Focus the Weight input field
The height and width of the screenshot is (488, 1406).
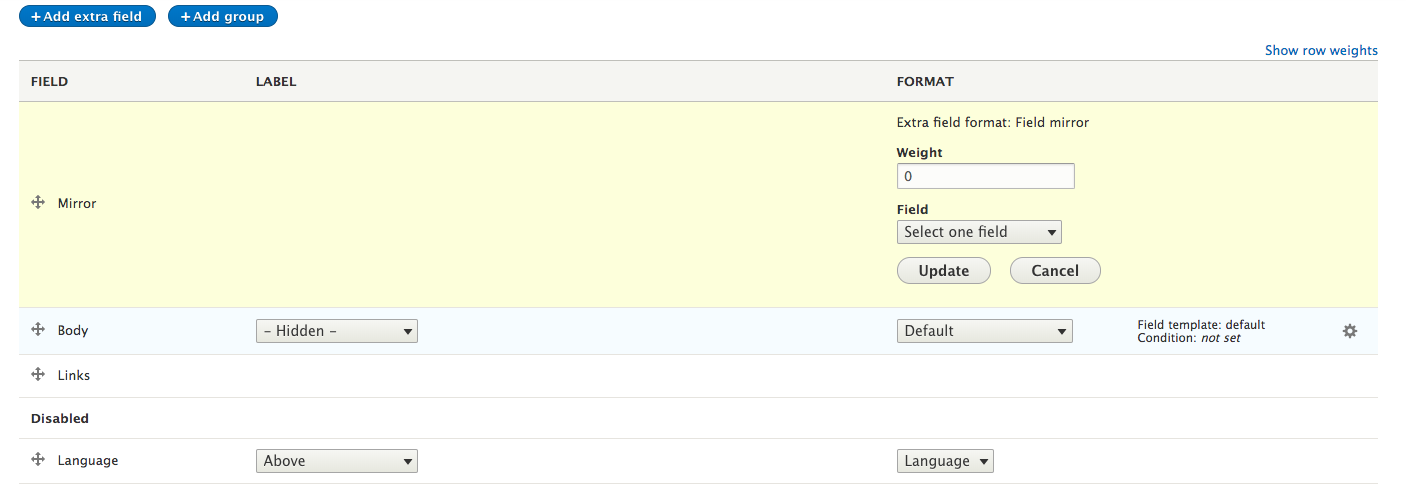point(985,177)
